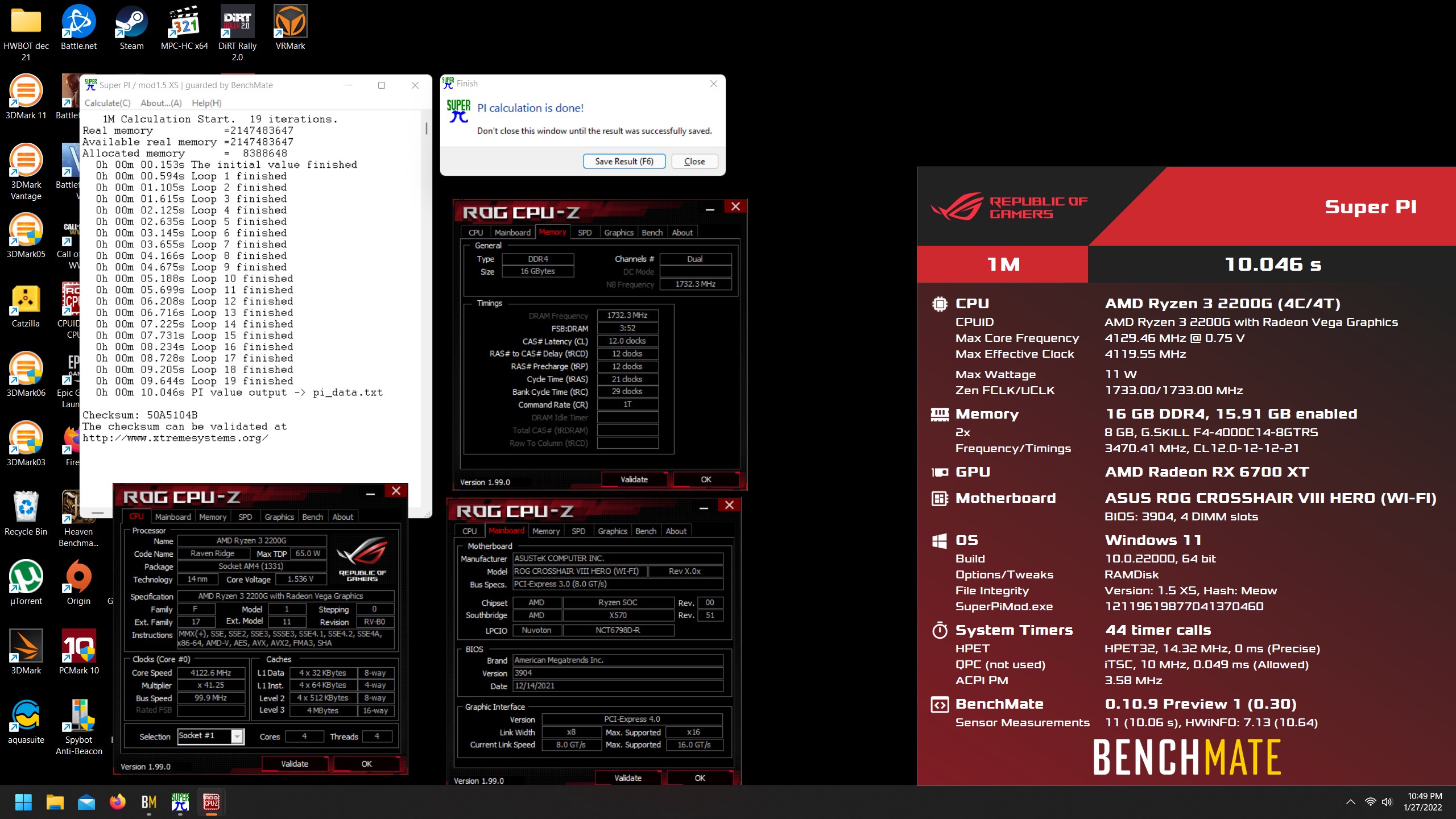This screenshot has width=1456, height=819.
Task: Click the 10.046 s result in BenchMate
Action: [x=1272, y=264]
